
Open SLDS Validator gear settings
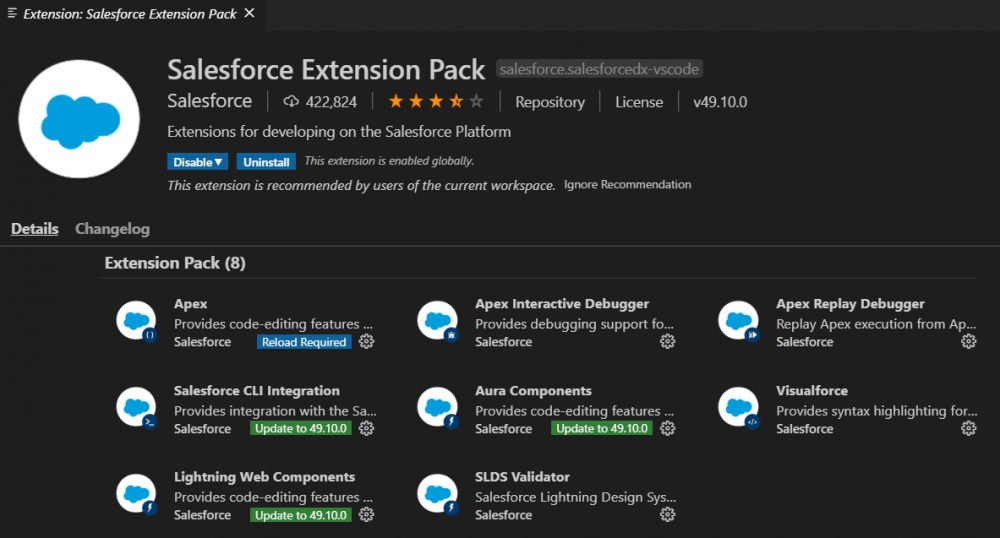click(667, 515)
